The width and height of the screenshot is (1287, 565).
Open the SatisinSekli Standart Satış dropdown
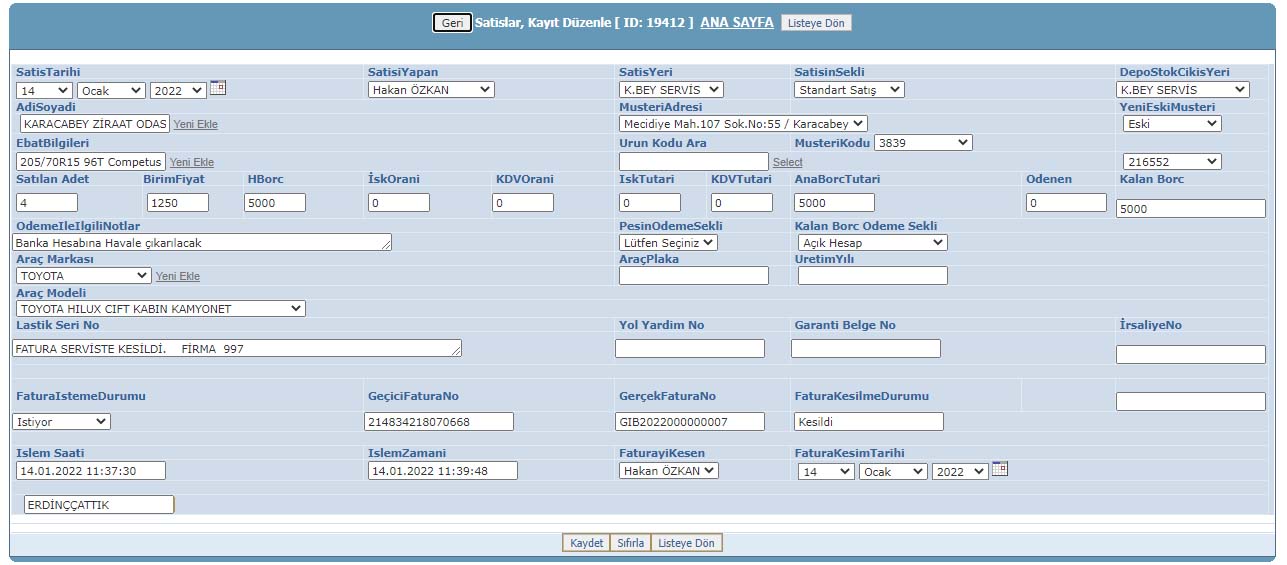point(849,90)
